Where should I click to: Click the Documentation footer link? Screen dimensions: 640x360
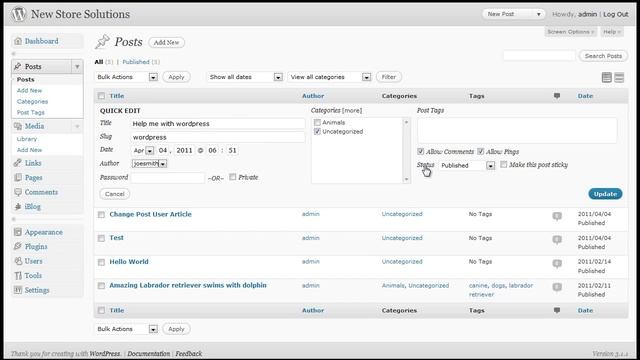click(149, 353)
